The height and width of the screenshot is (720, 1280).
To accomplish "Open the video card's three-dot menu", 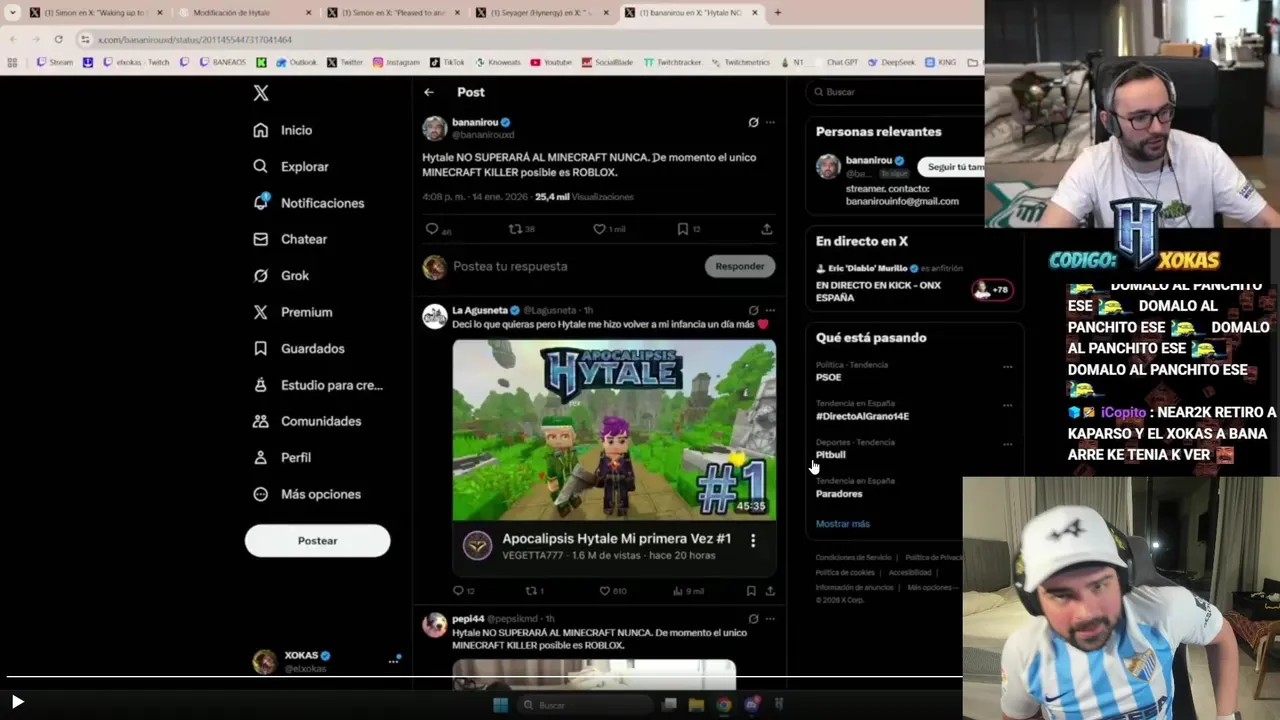I will tap(753, 540).
